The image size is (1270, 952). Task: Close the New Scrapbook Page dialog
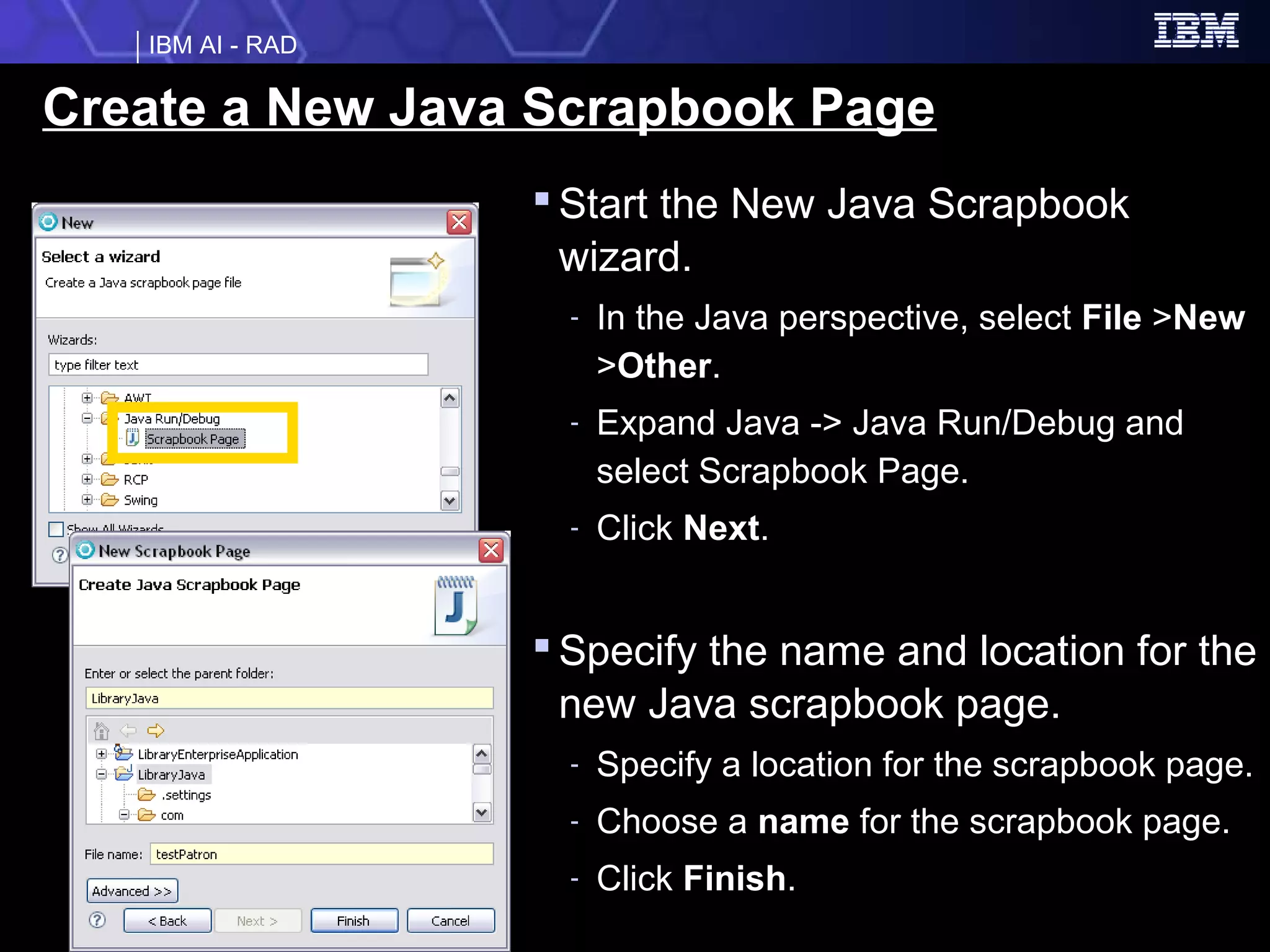[491, 550]
